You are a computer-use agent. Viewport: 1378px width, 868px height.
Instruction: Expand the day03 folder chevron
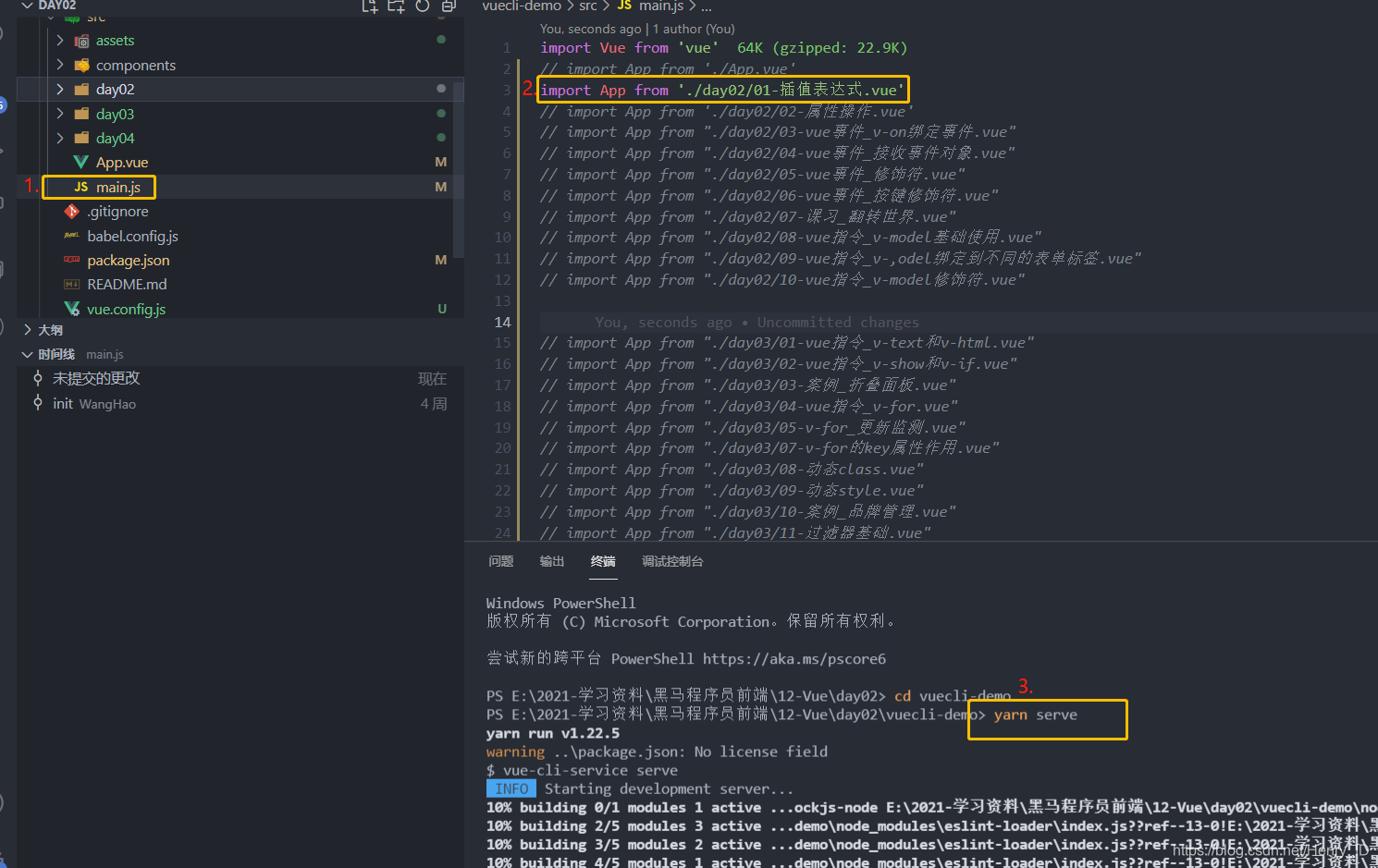tap(60, 114)
